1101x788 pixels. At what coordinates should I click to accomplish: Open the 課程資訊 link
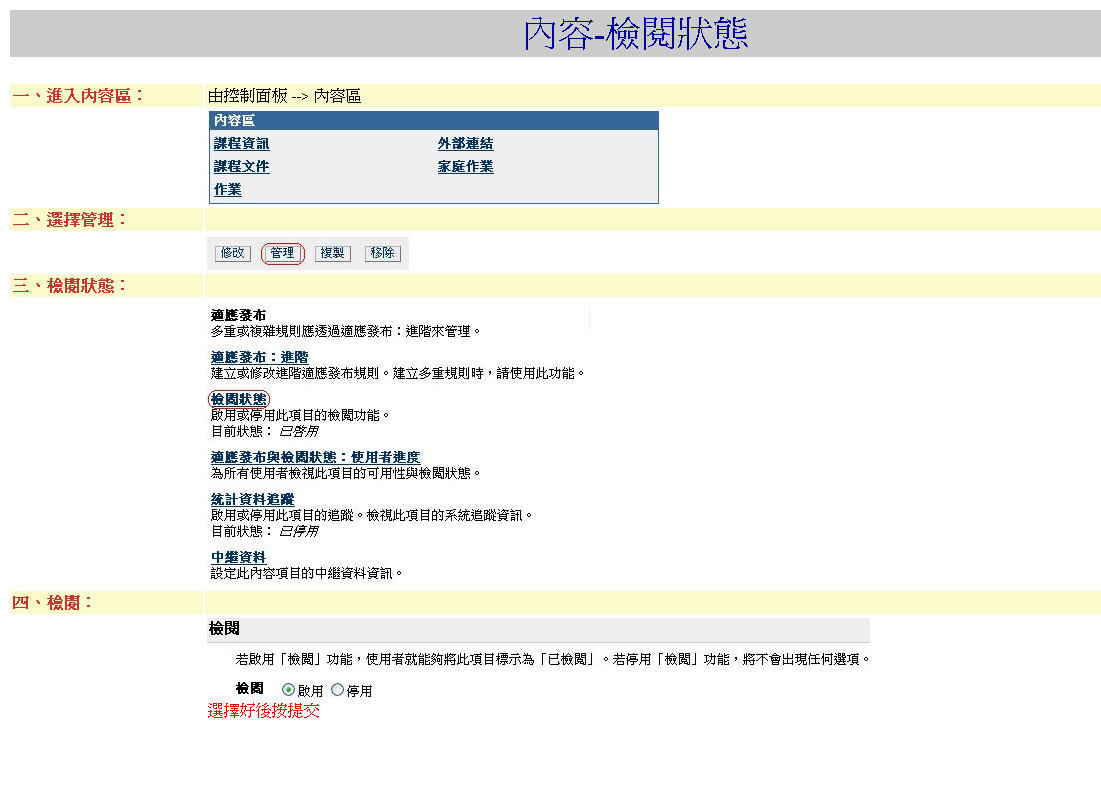pyautogui.click(x=241, y=144)
